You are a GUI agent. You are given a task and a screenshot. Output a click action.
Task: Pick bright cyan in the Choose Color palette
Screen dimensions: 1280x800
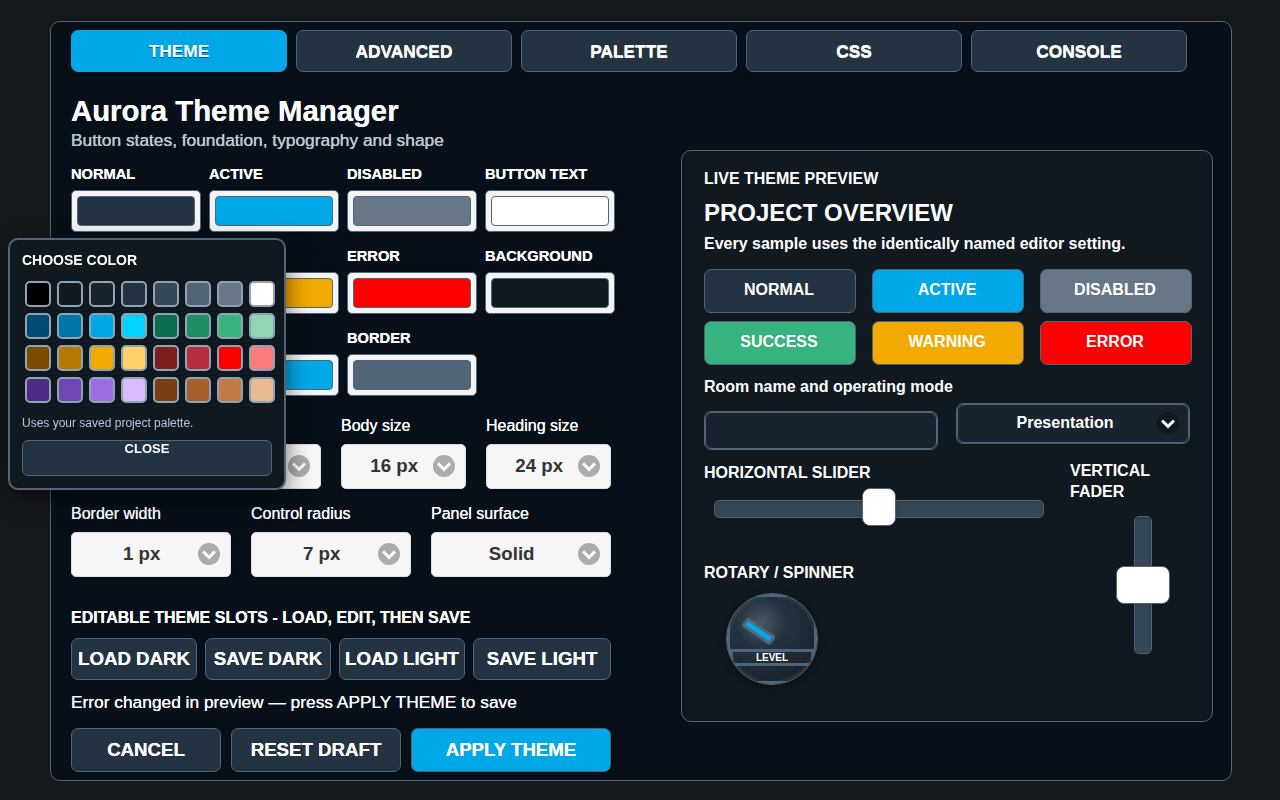(134, 326)
